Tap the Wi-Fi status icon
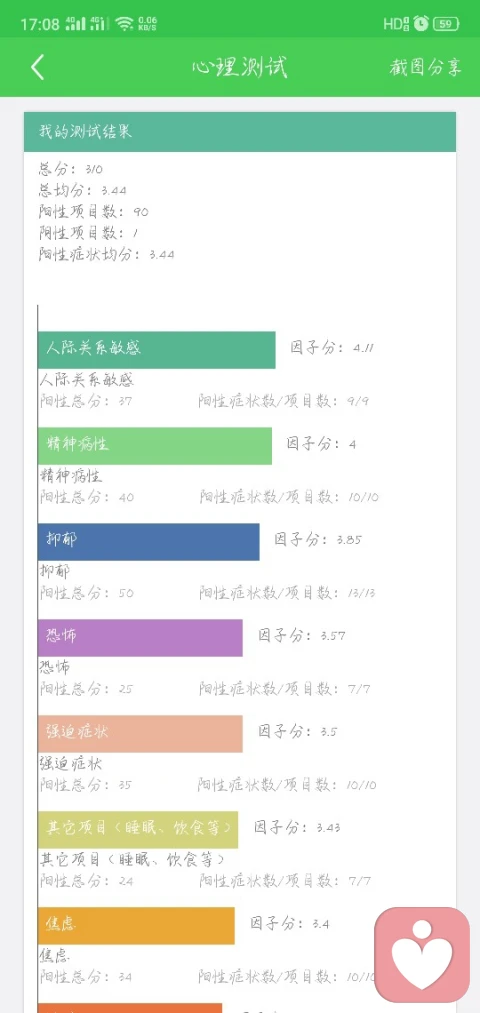Viewport: 480px width, 1013px height. (124, 24)
